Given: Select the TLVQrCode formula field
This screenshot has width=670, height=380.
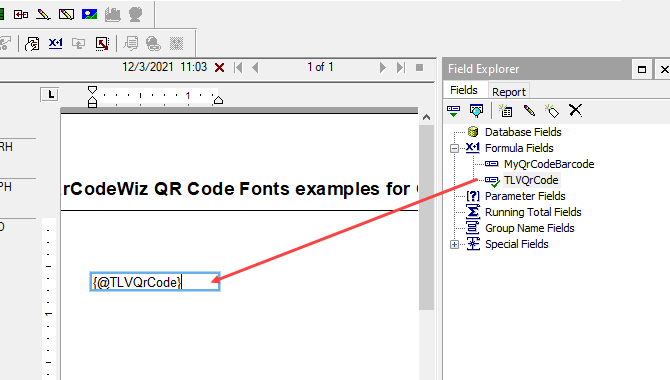Looking at the screenshot, I should pyautogui.click(x=531, y=180).
